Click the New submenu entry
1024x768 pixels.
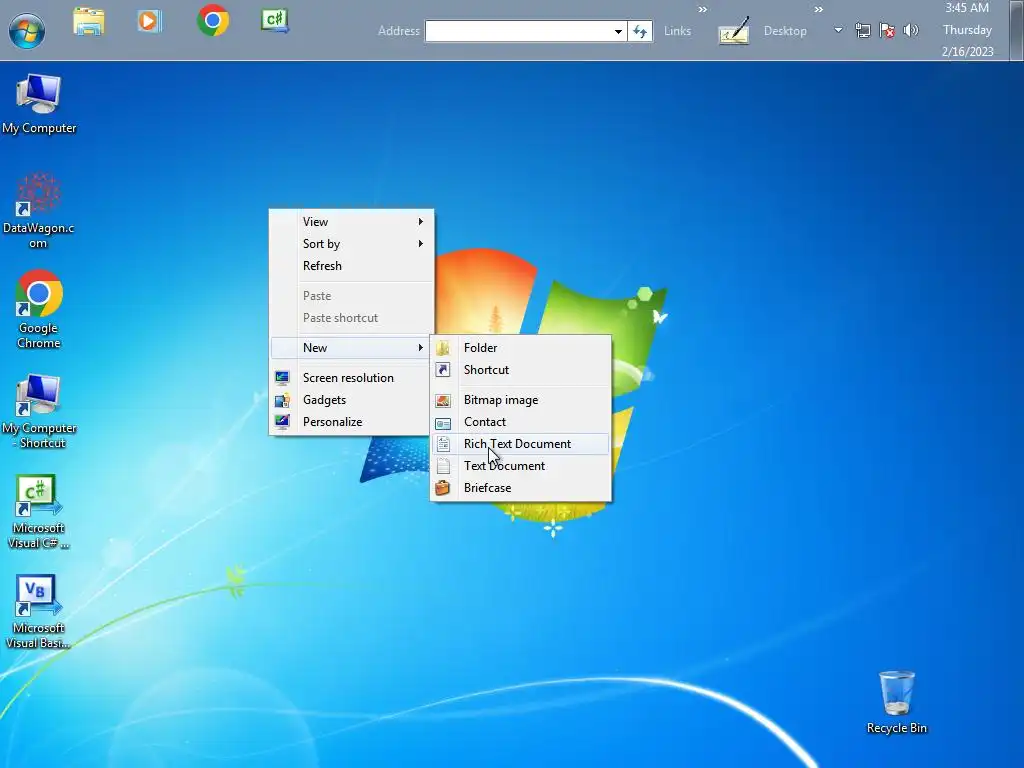(x=351, y=347)
